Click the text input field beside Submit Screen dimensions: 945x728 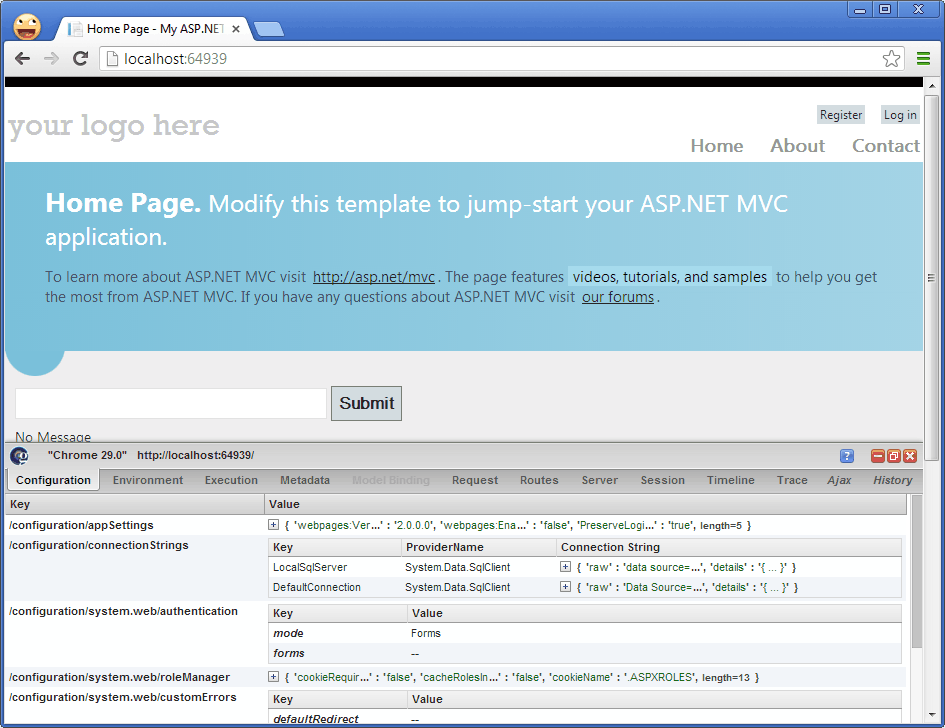click(170, 403)
